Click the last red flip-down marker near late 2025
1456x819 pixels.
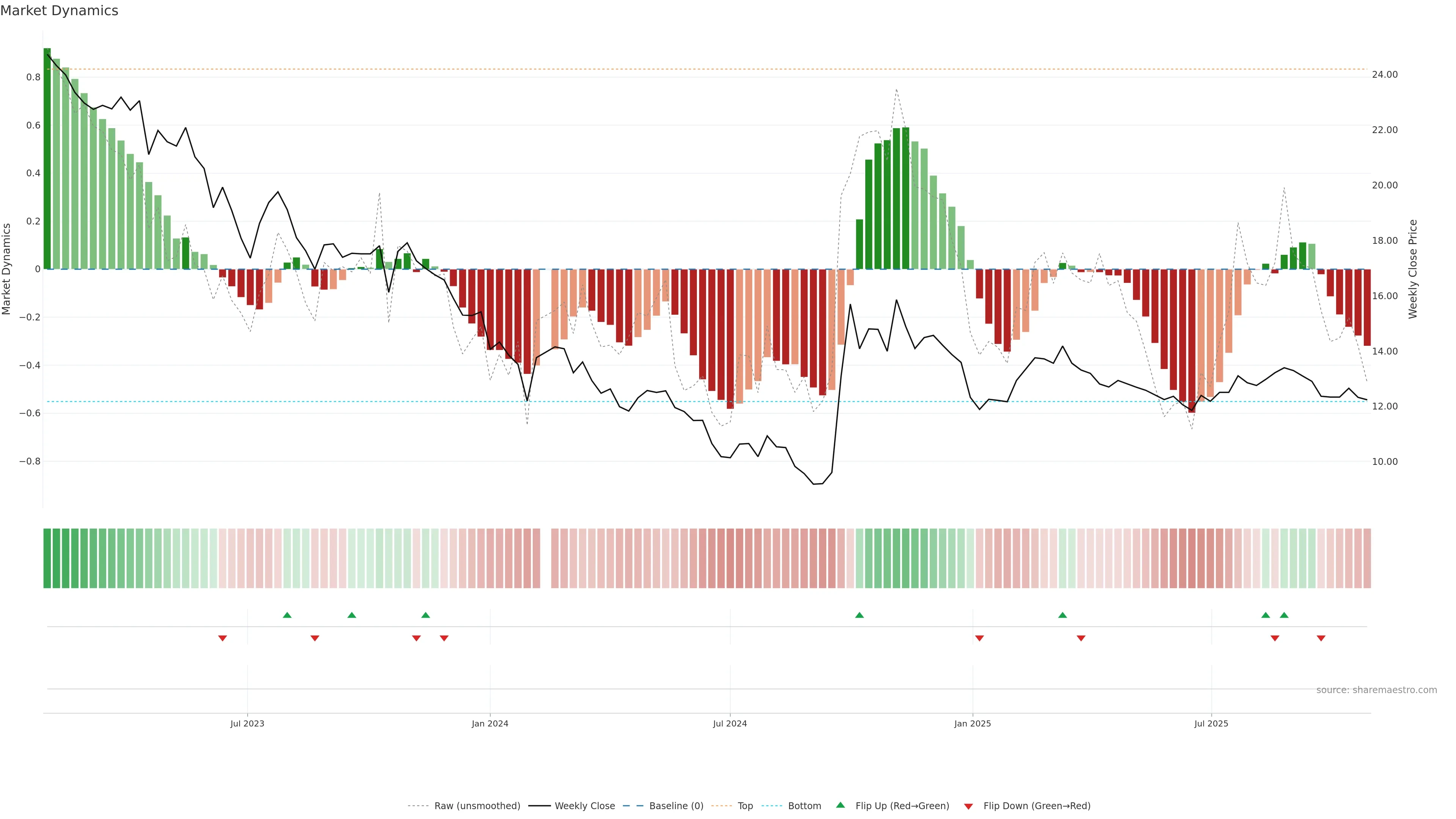(x=1321, y=638)
